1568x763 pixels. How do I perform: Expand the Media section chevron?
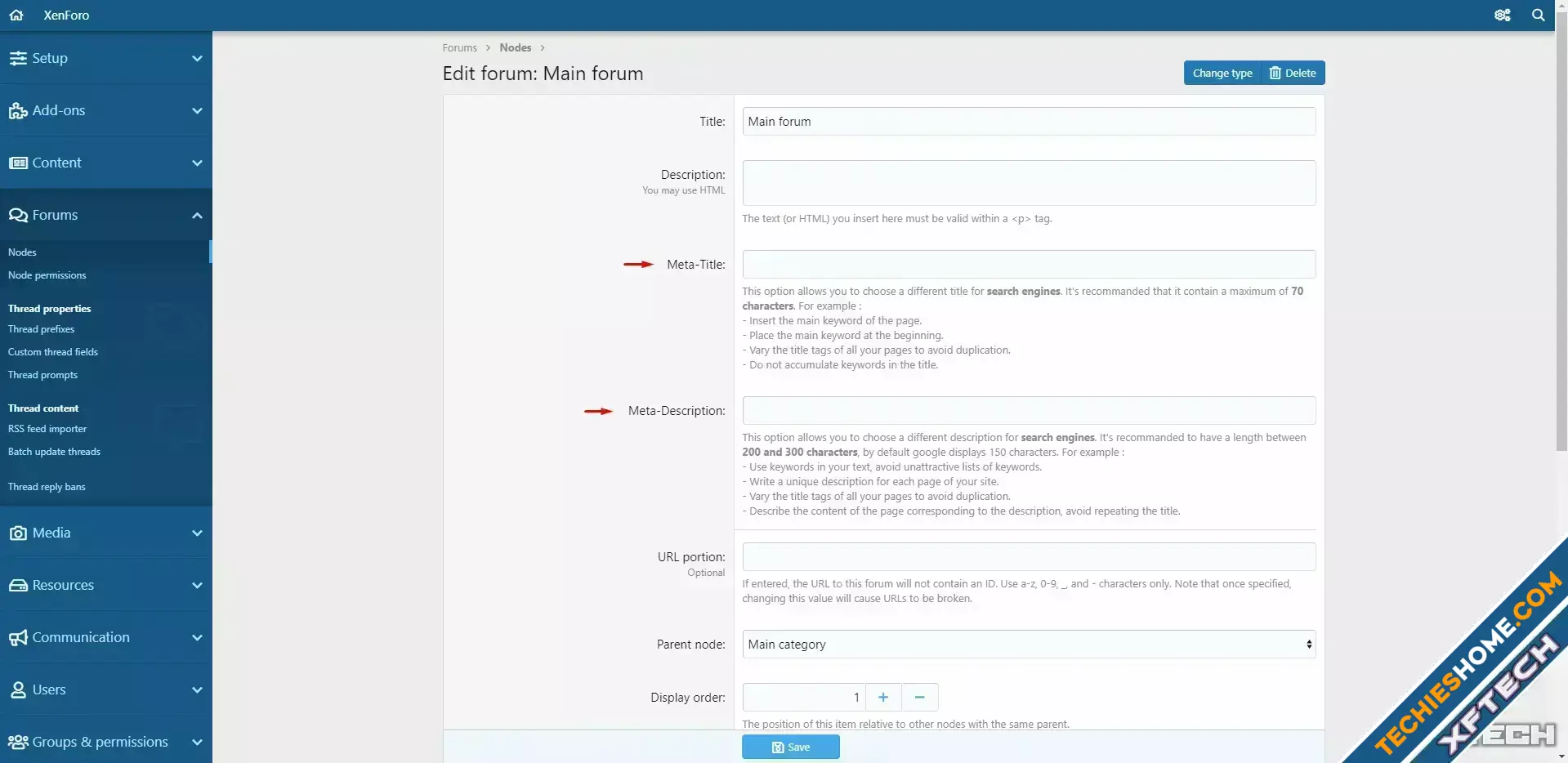(197, 533)
